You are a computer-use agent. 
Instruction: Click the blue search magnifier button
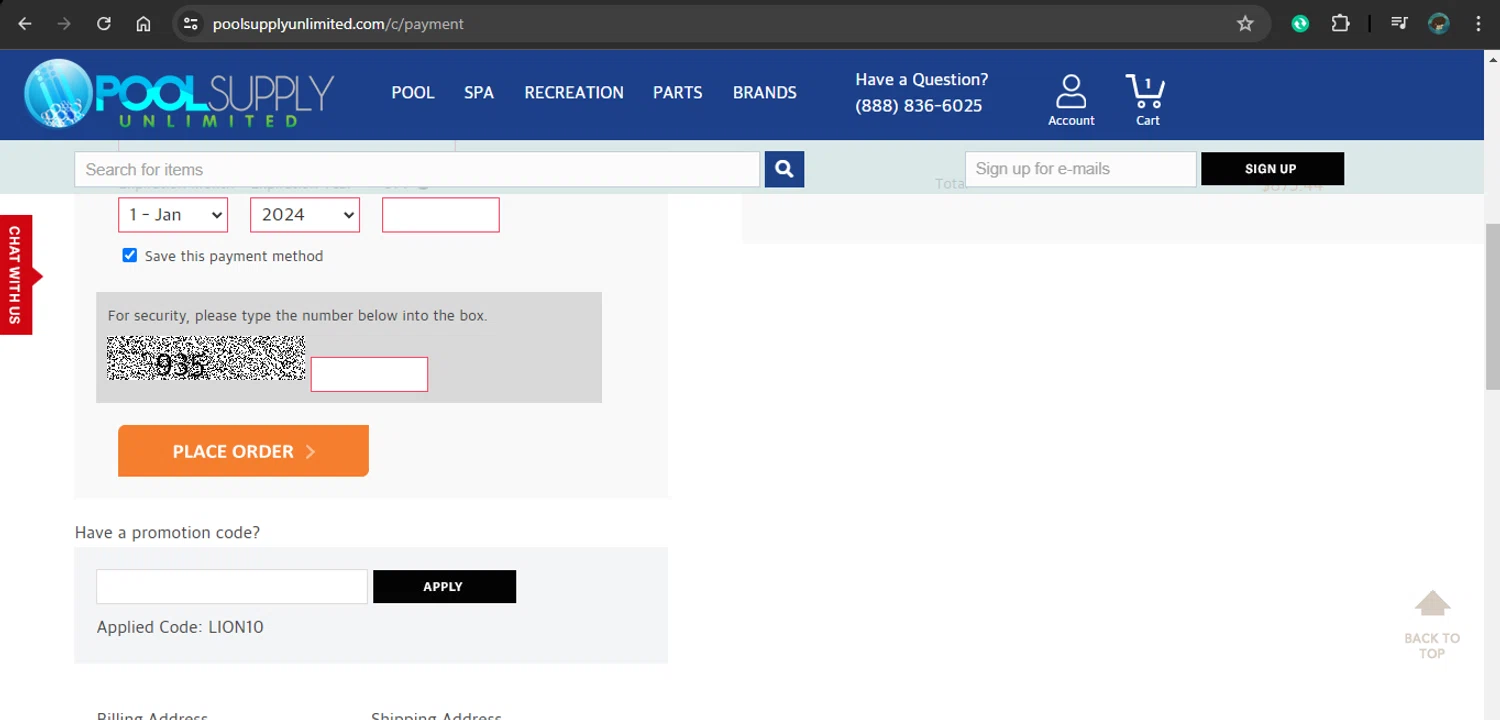[784, 169]
